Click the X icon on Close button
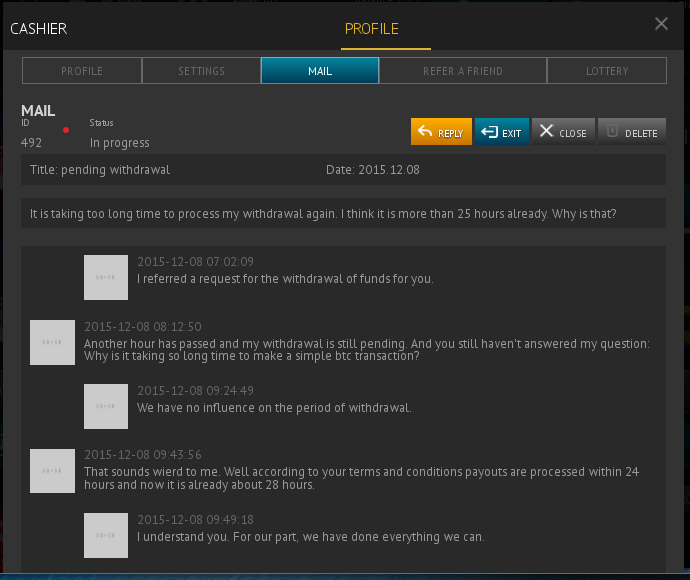The image size is (690, 580). (x=546, y=131)
